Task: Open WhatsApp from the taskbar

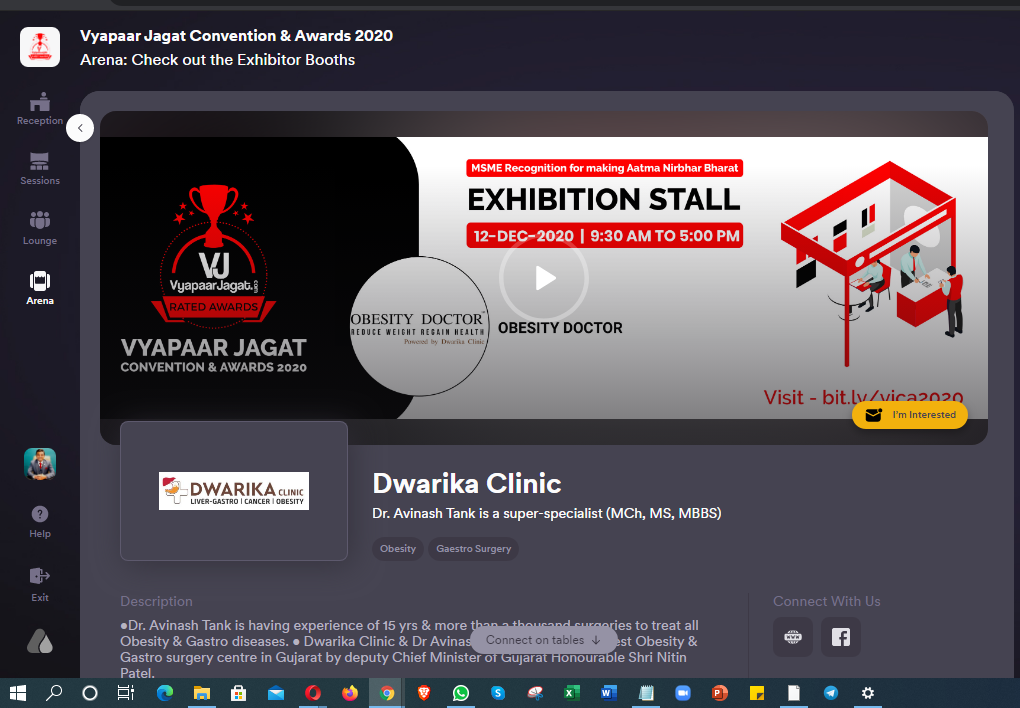Action: [x=461, y=693]
